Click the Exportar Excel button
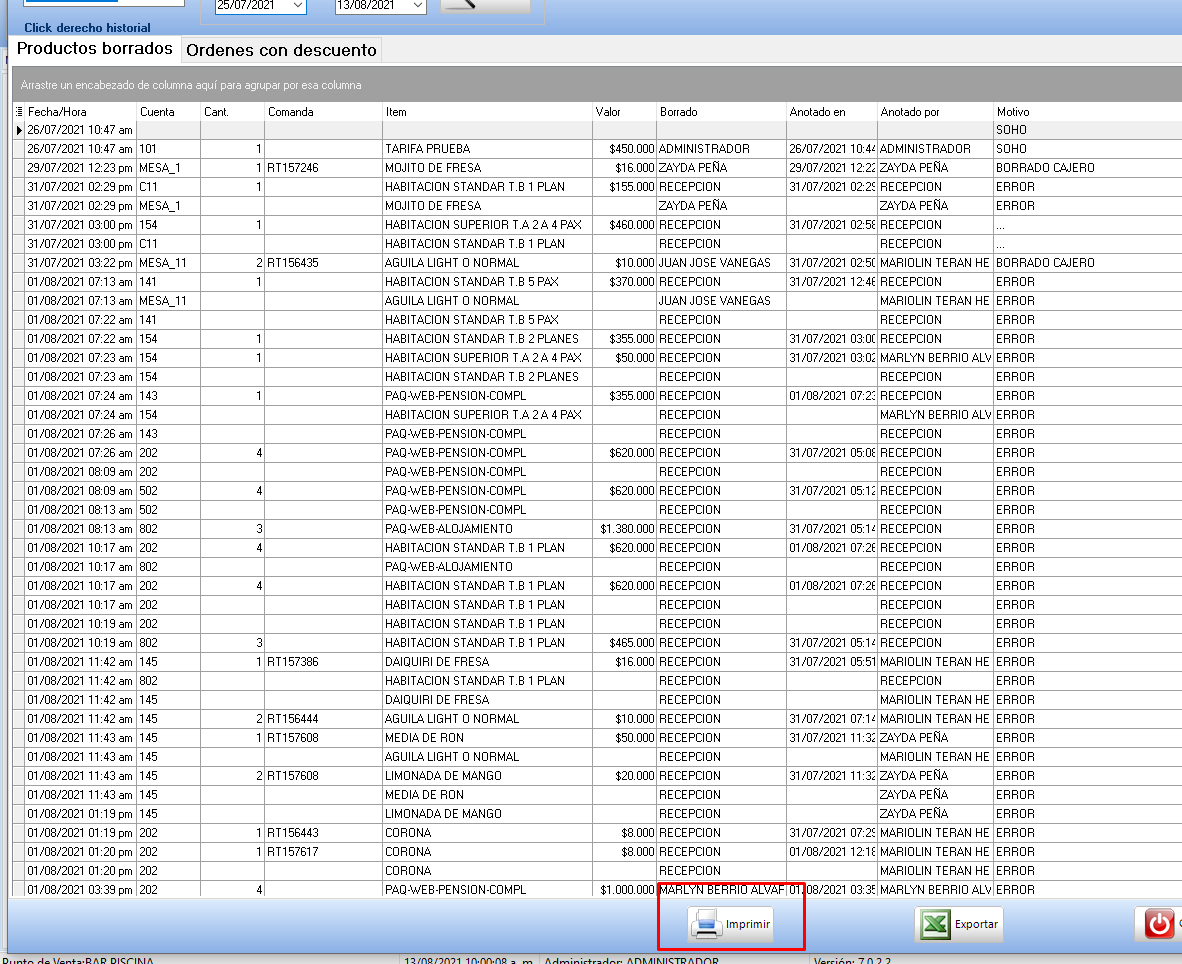The width and height of the screenshot is (1182, 964). (958, 924)
